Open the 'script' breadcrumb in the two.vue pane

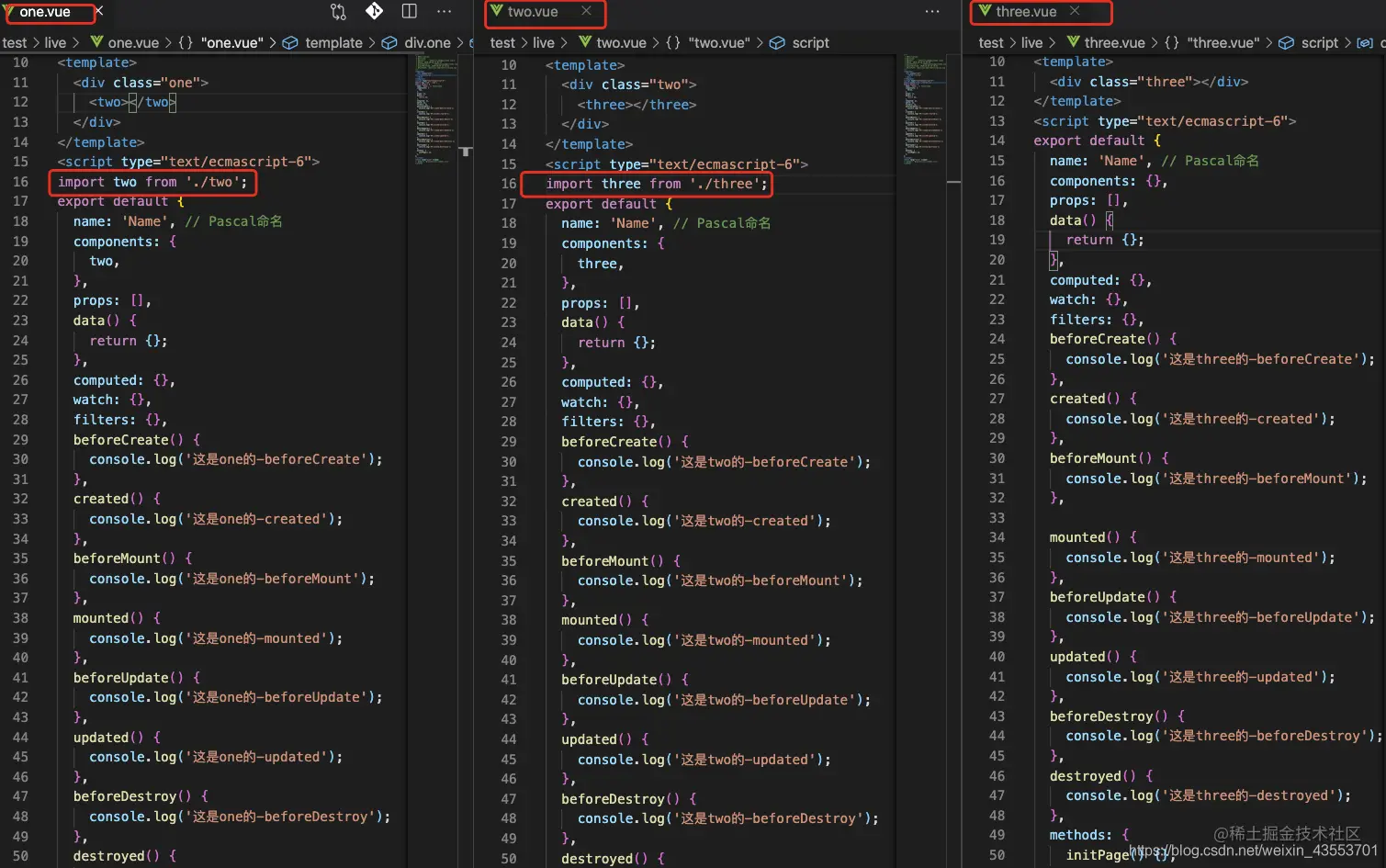(x=810, y=43)
